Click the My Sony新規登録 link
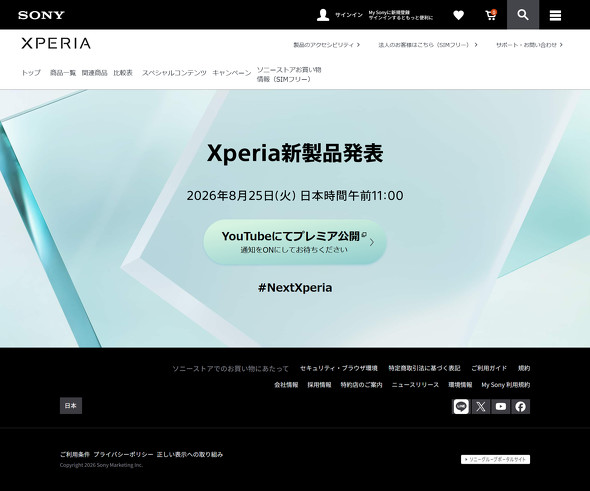This screenshot has height=491, width=590. [401, 15]
